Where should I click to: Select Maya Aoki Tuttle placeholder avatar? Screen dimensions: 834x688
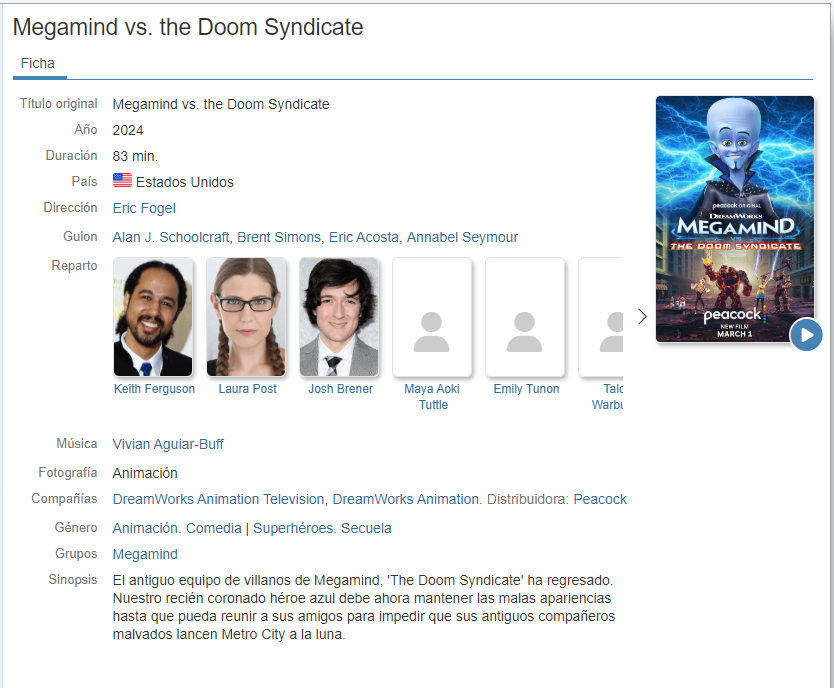432,317
